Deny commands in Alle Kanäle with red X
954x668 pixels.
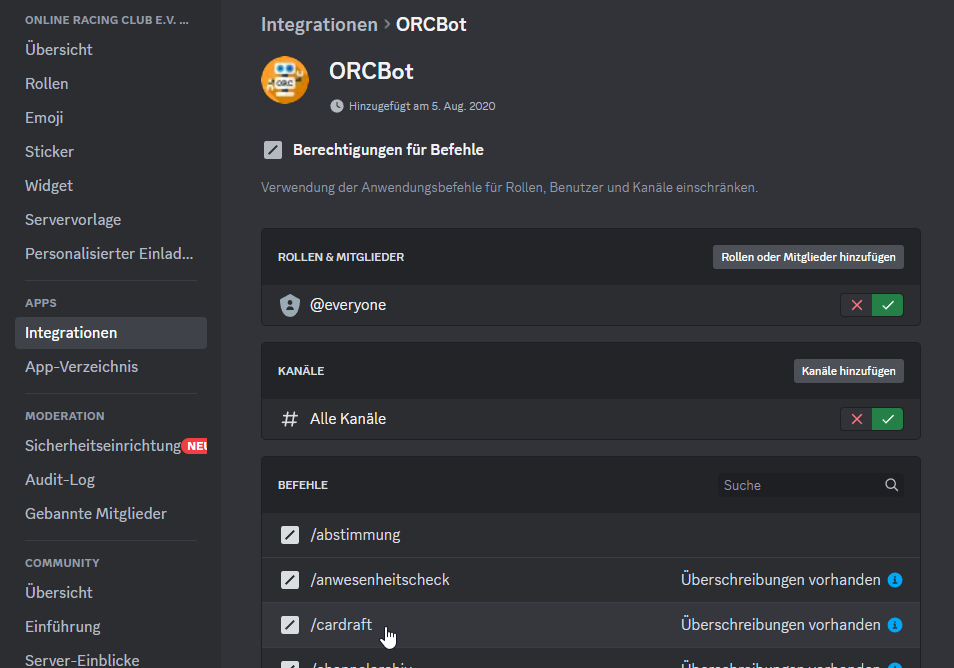(857, 419)
